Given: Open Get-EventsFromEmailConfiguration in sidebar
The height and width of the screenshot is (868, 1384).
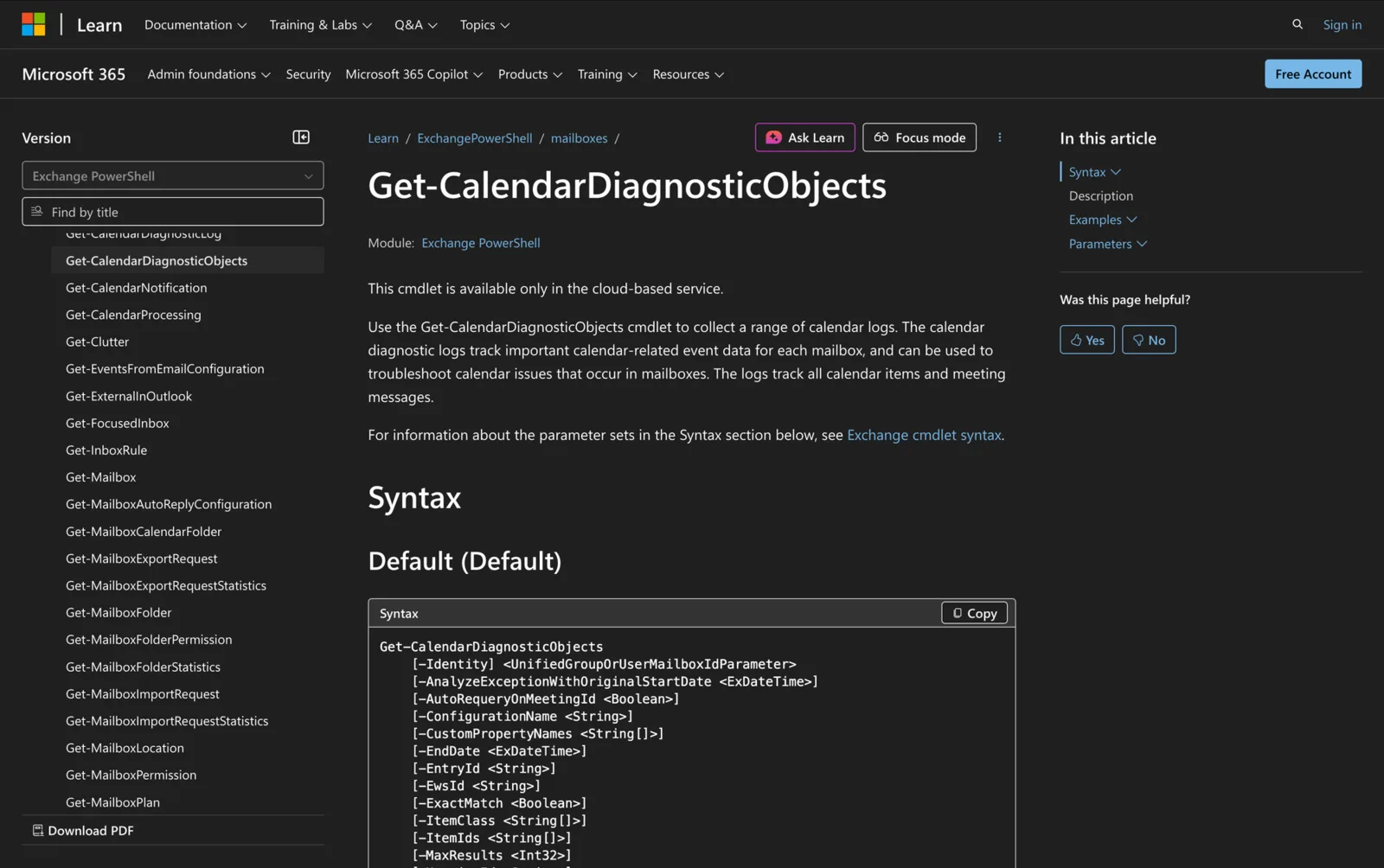Looking at the screenshot, I should 164,368.
